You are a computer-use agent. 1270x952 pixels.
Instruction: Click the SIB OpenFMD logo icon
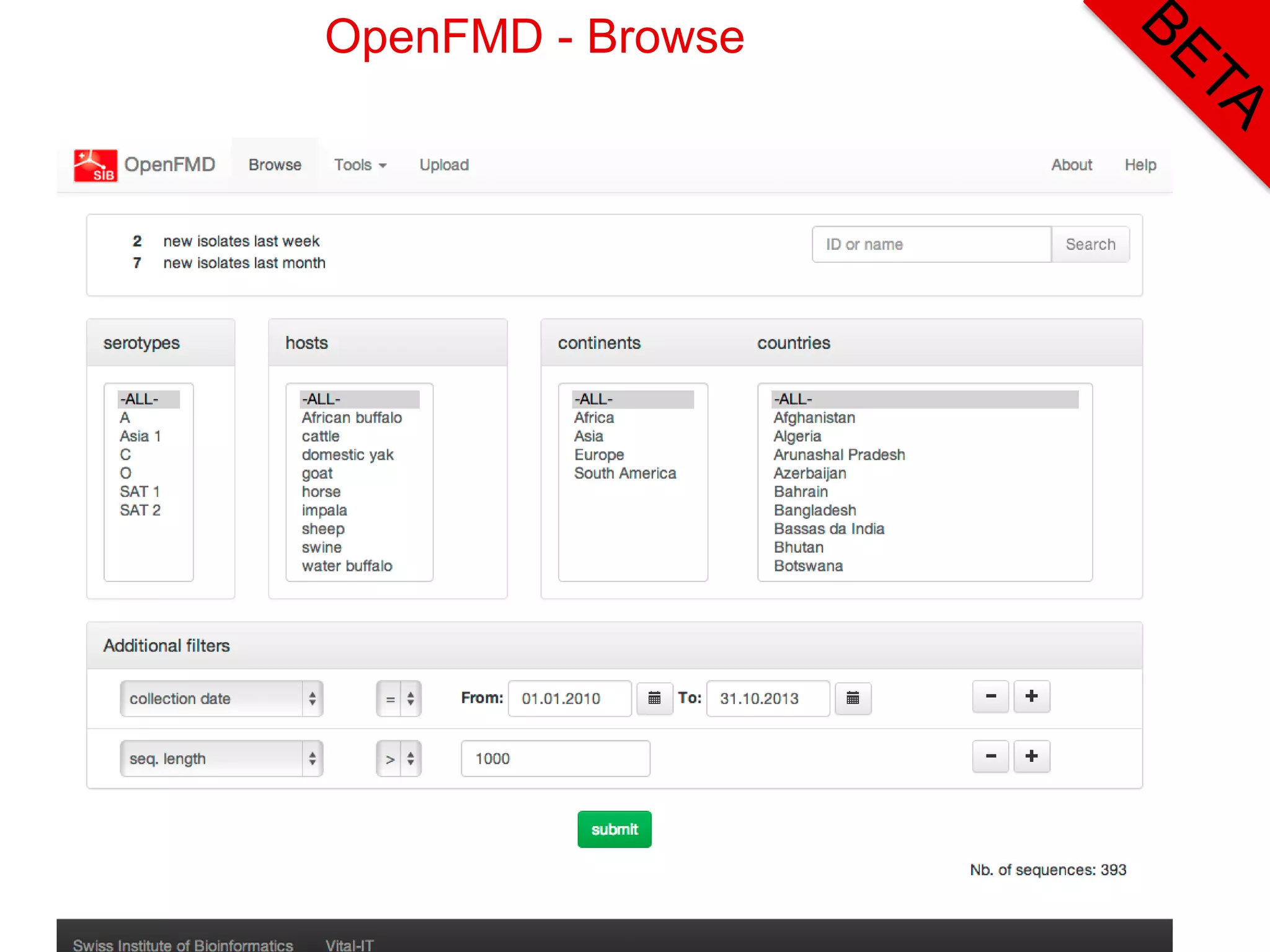(95, 165)
